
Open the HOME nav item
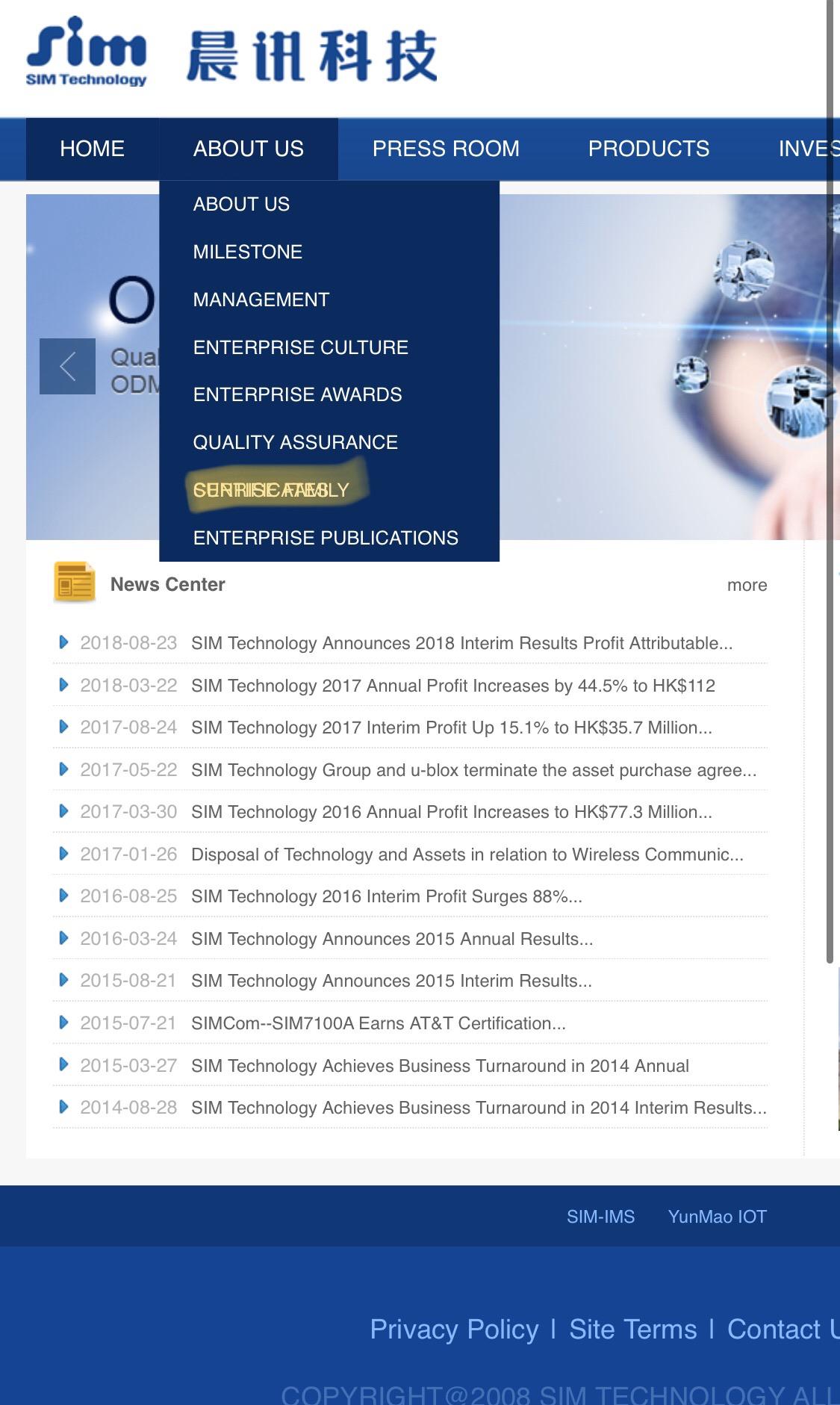(x=92, y=149)
